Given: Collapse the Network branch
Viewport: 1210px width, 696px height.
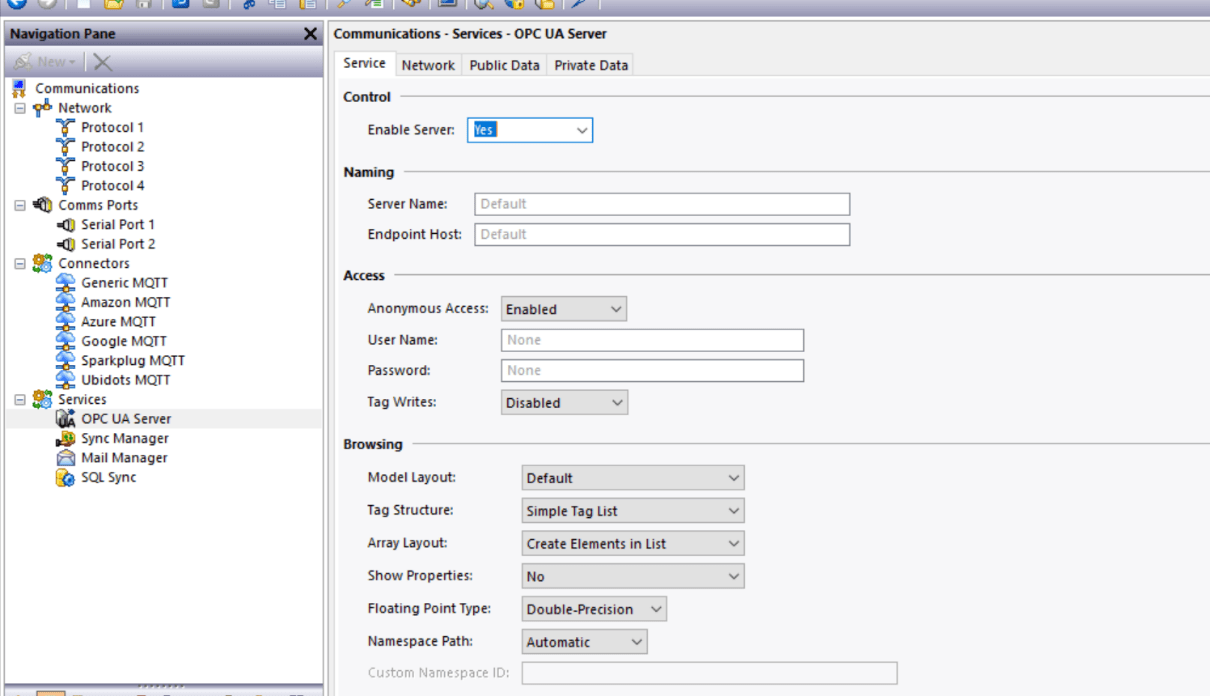Looking at the screenshot, I should point(20,108).
